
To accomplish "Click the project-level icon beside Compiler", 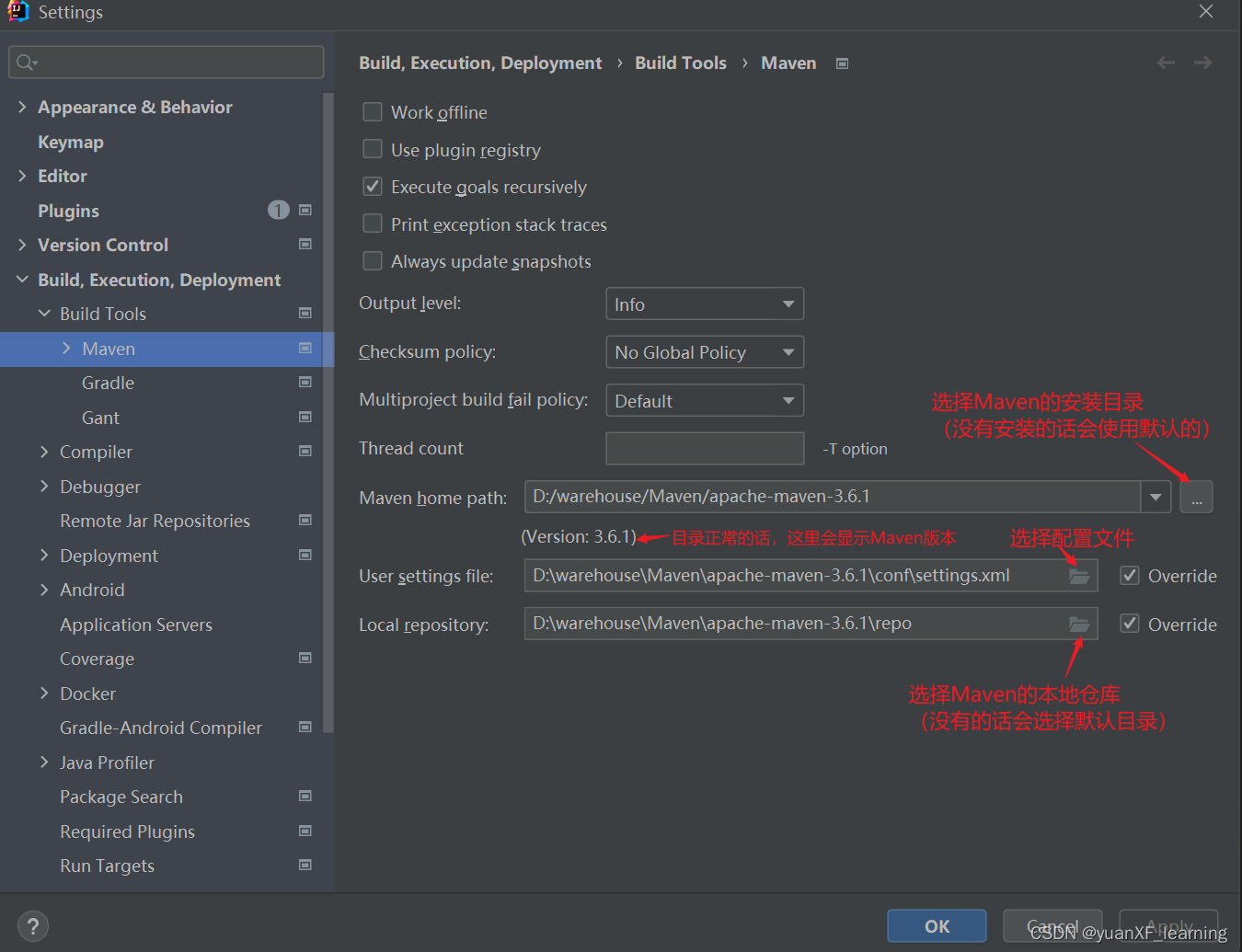I will point(305,451).
